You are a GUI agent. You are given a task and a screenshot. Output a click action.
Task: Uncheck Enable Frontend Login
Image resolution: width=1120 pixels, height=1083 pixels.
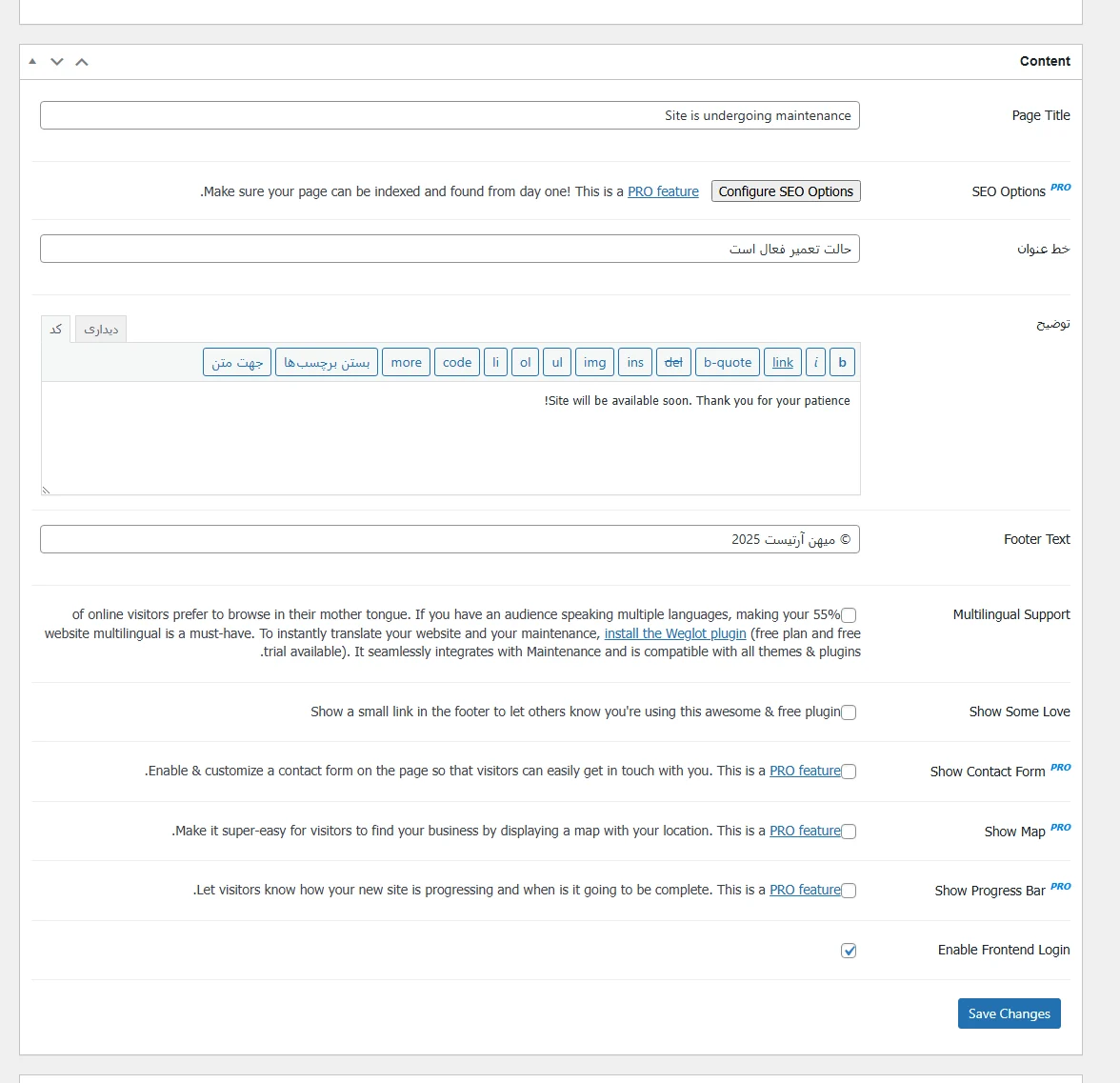[x=849, y=951]
